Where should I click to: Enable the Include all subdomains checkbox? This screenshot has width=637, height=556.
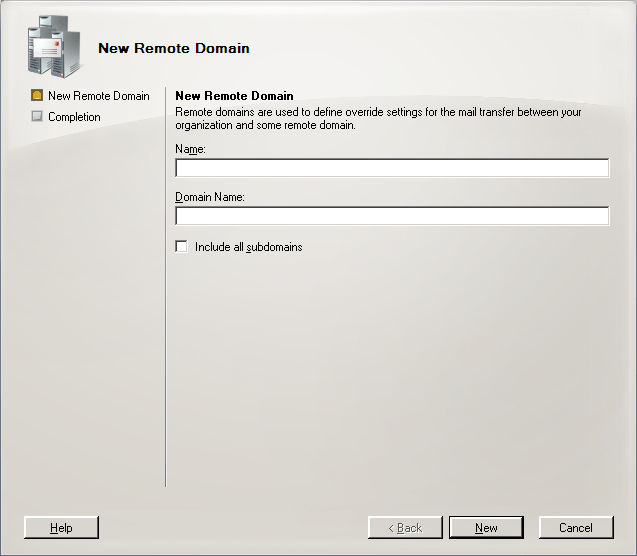[181, 247]
